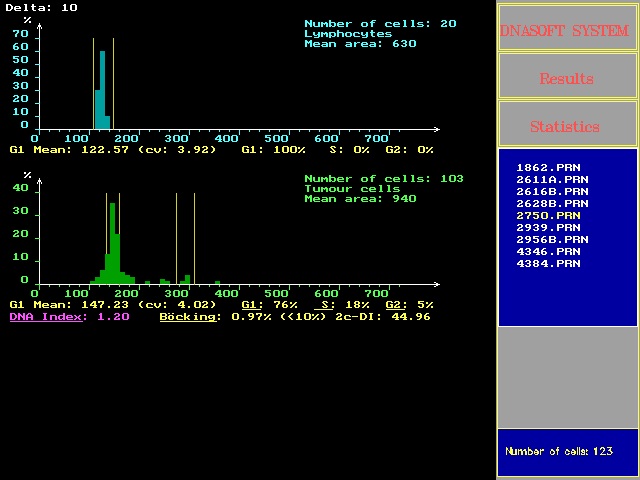Click the Delta: 10 label

(41, 7)
